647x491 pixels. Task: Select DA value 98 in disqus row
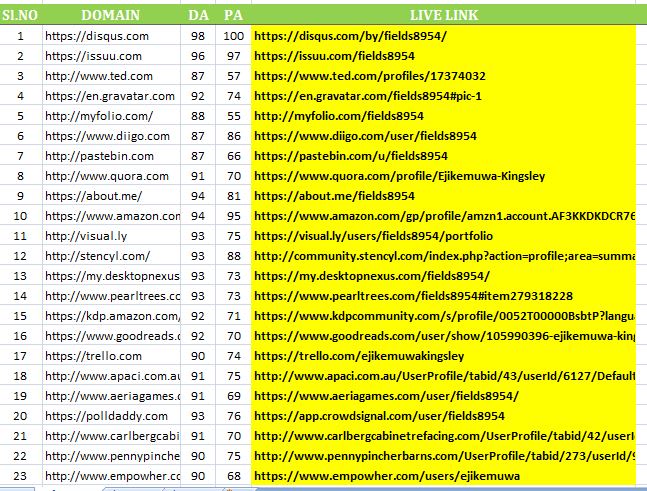[x=198, y=36]
